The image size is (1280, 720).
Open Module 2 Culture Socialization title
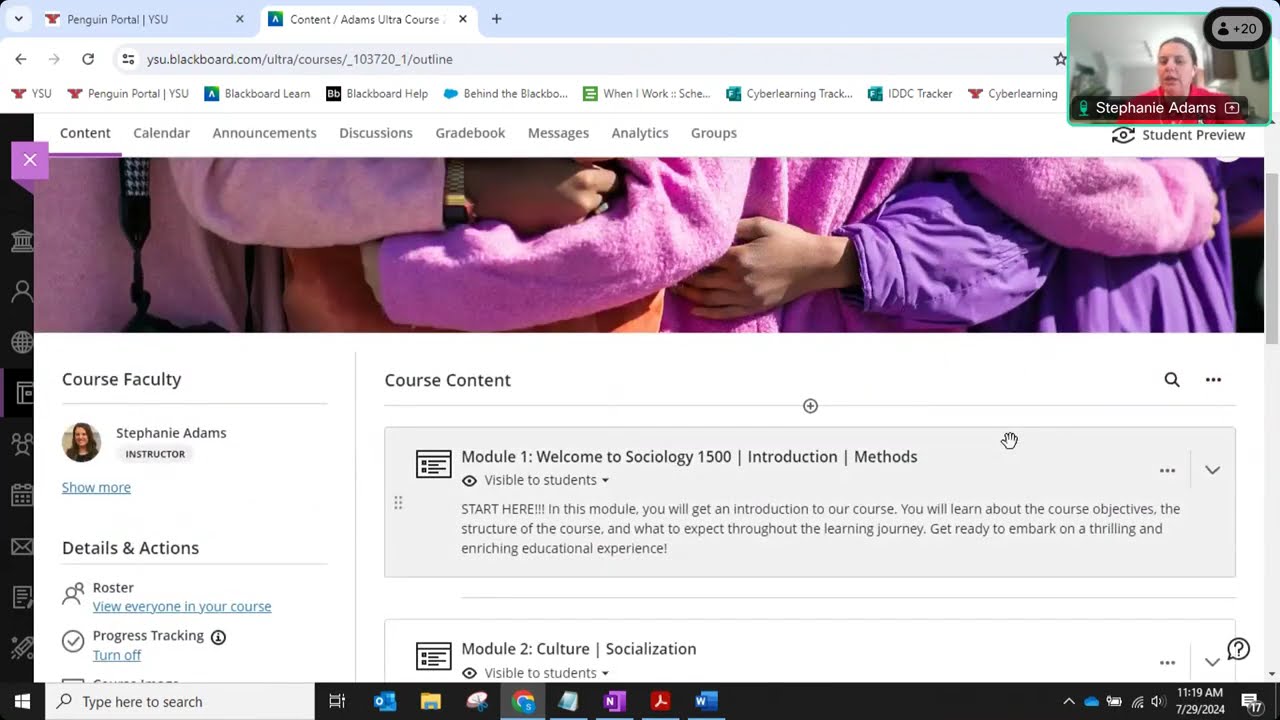point(579,649)
